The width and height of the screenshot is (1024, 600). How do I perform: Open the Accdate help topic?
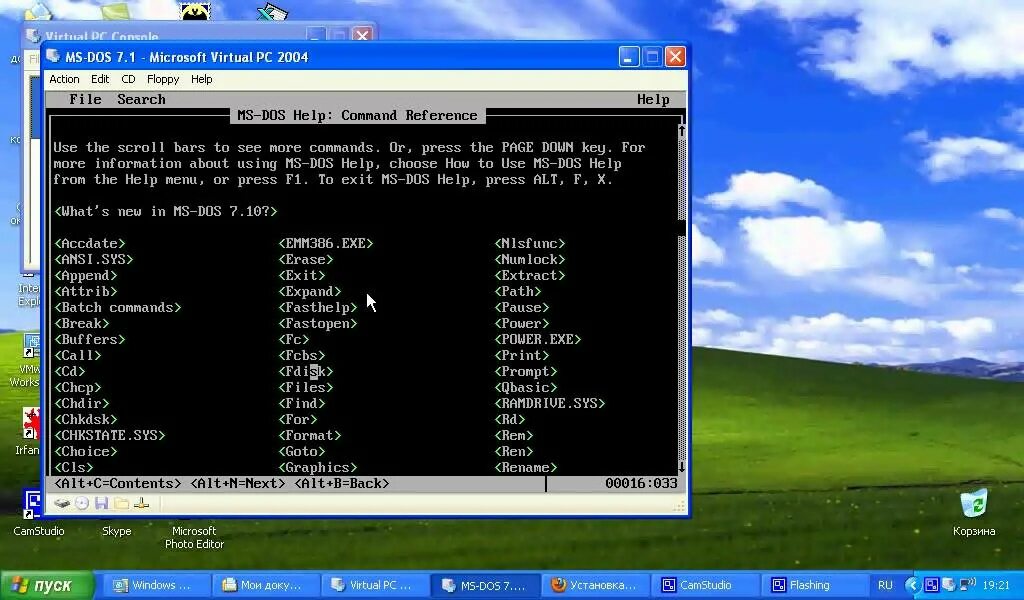pyautogui.click(x=89, y=243)
